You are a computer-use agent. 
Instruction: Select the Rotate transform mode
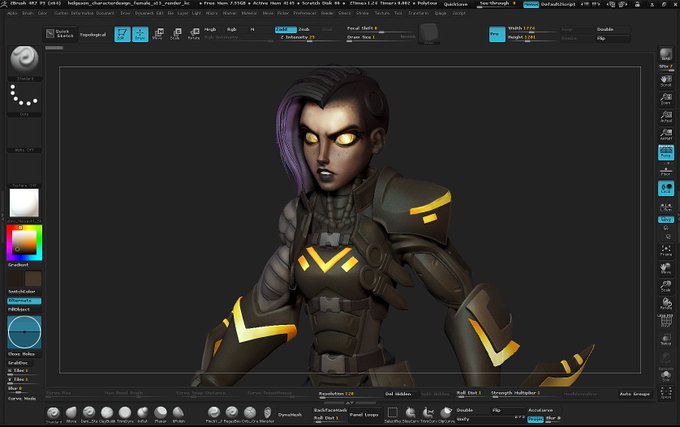(x=194, y=34)
